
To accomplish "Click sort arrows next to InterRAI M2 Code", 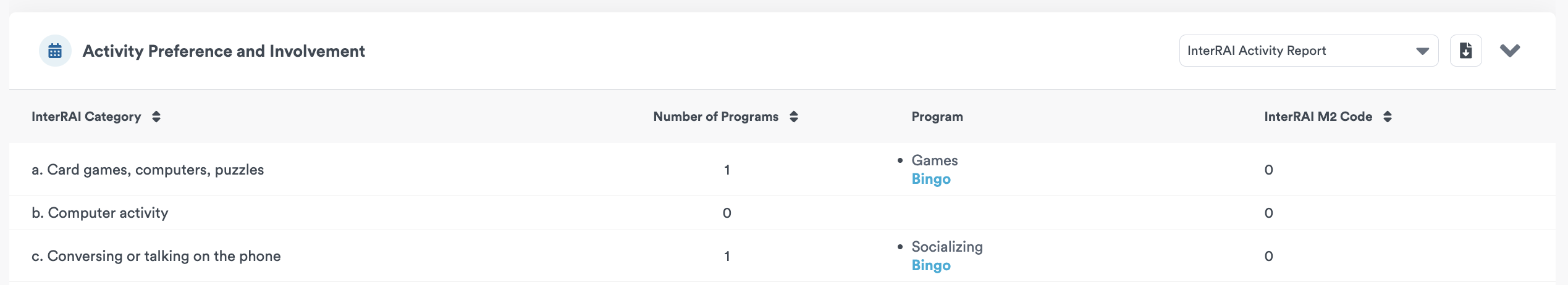I will 1388,117.
